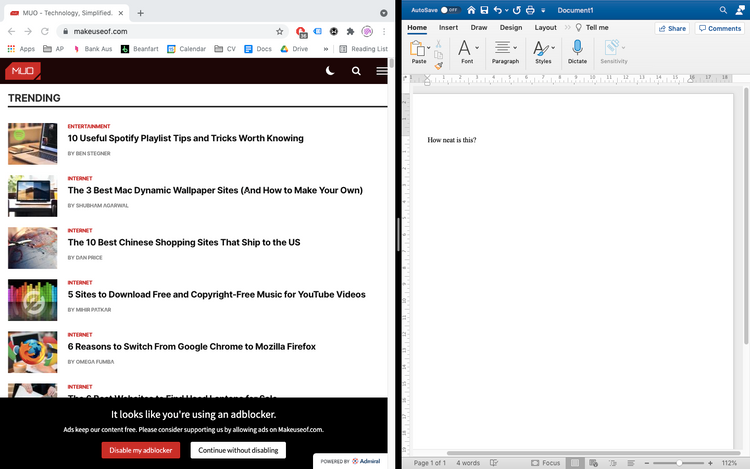Screen dimensions: 750x469
Task: Open the Comments pane button
Action: (720, 29)
